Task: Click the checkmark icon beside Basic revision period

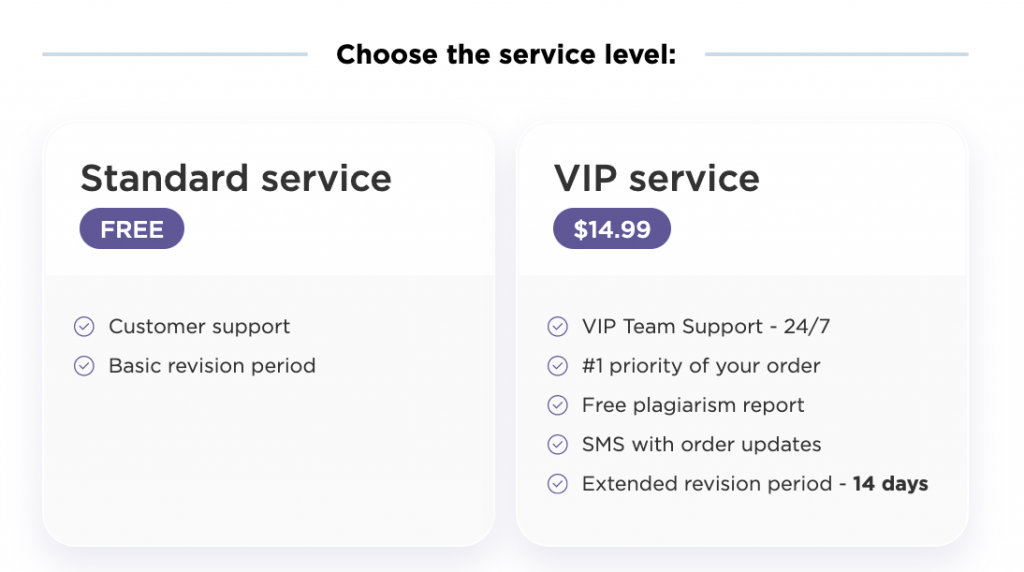Action: point(84,366)
